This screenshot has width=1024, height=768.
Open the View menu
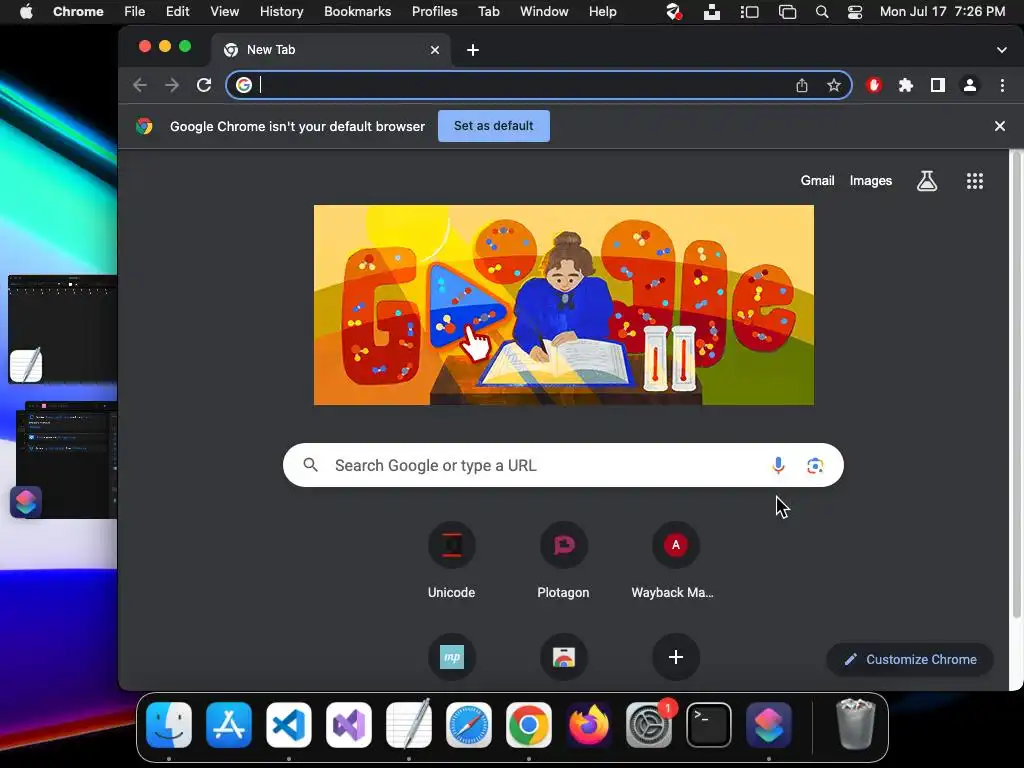click(225, 12)
